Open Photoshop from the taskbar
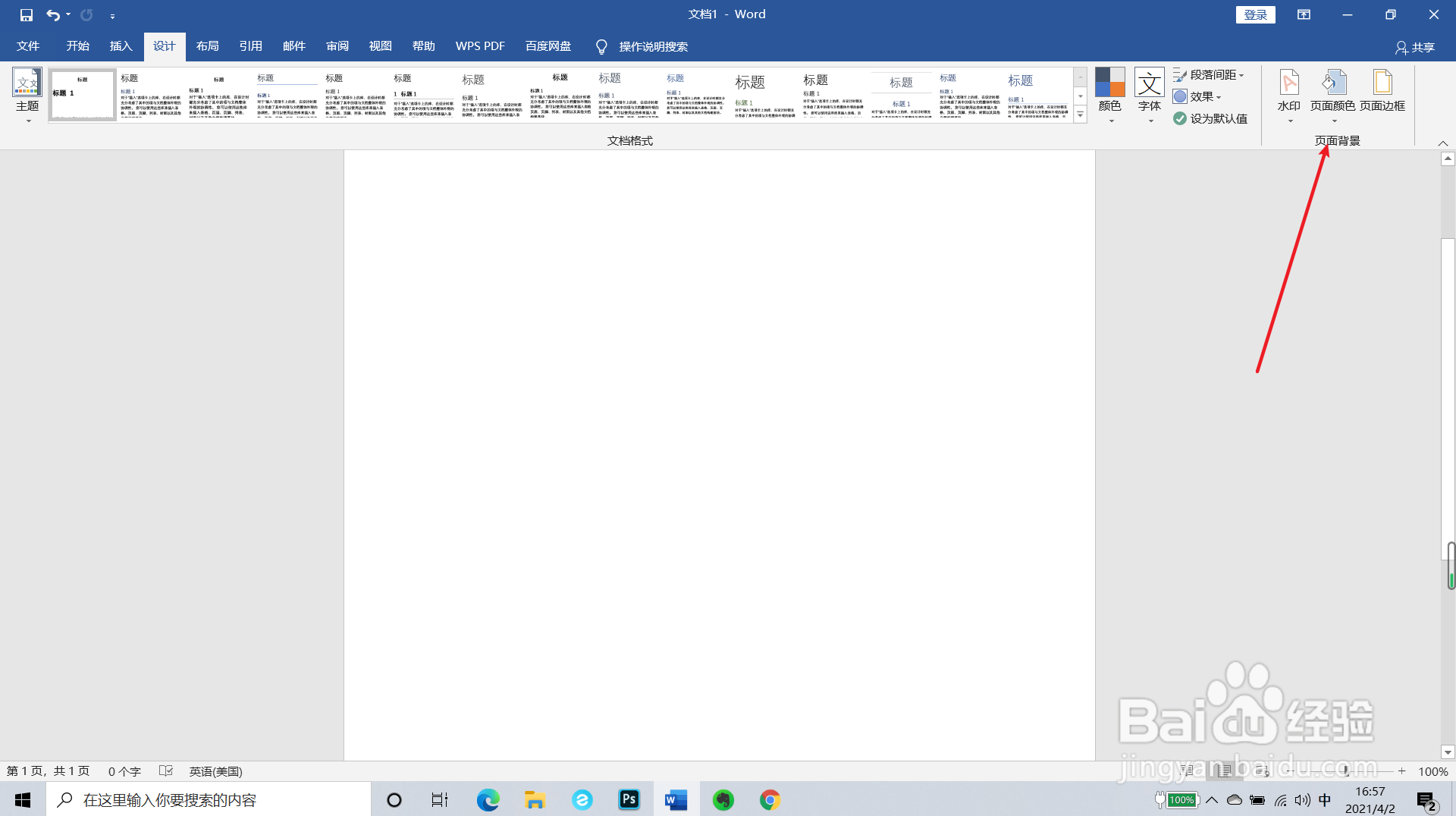 [x=629, y=799]
